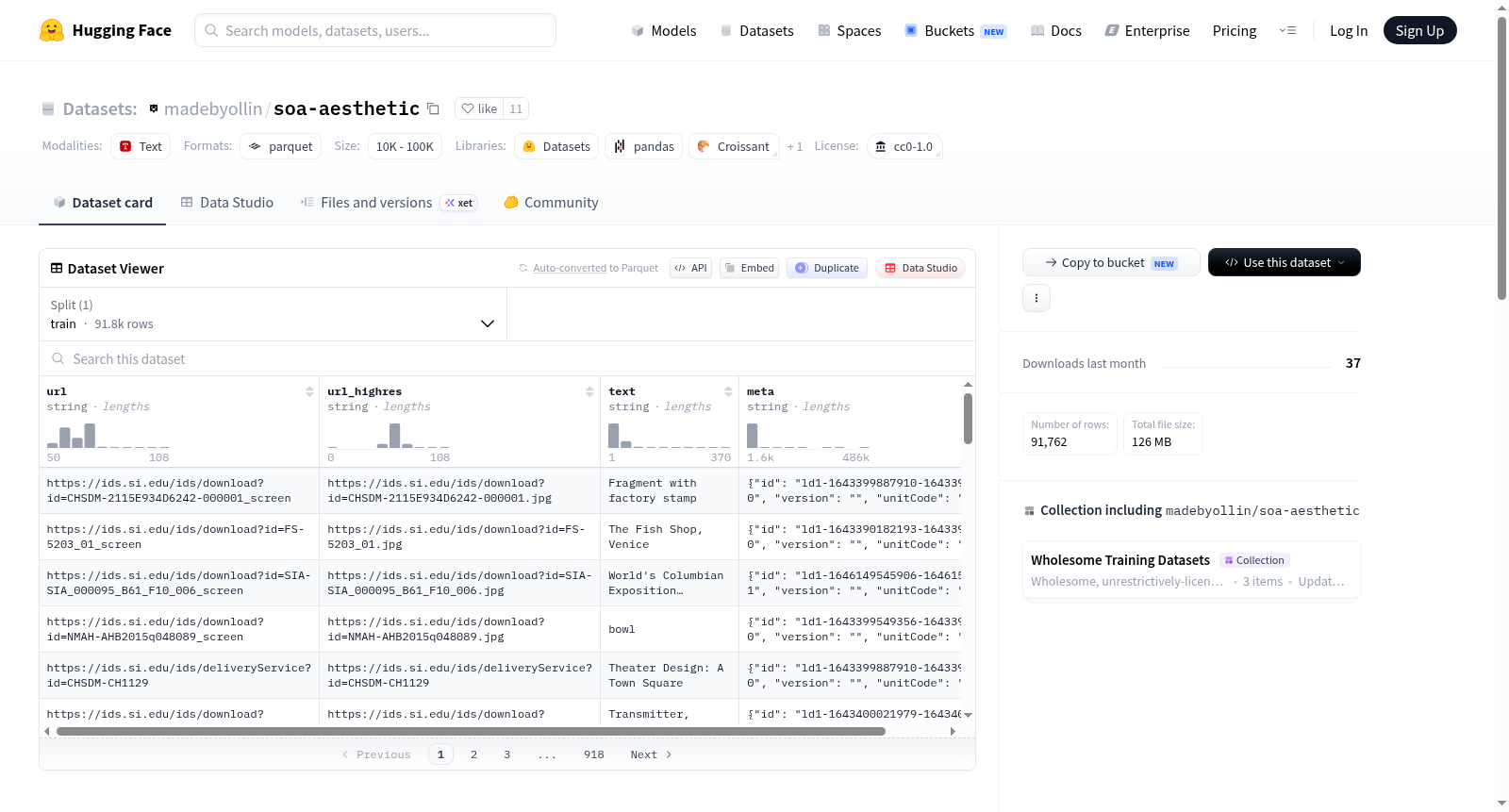Open the Files and versions tab
1509x812 pixels.
[x=388, y=202]
